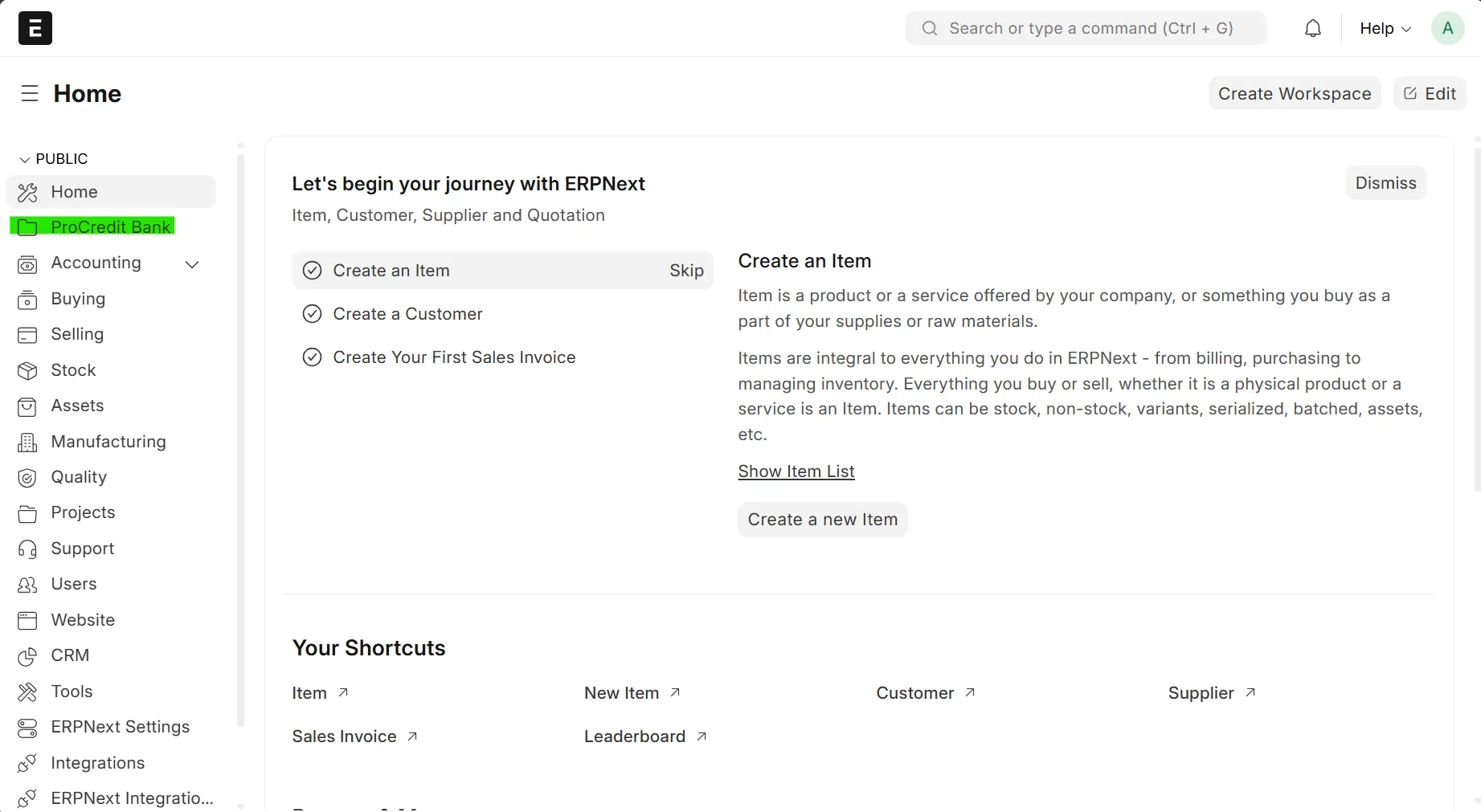The image size is (1481, 812).
Task: Click the Stock box icon
Action: (27, 370)
